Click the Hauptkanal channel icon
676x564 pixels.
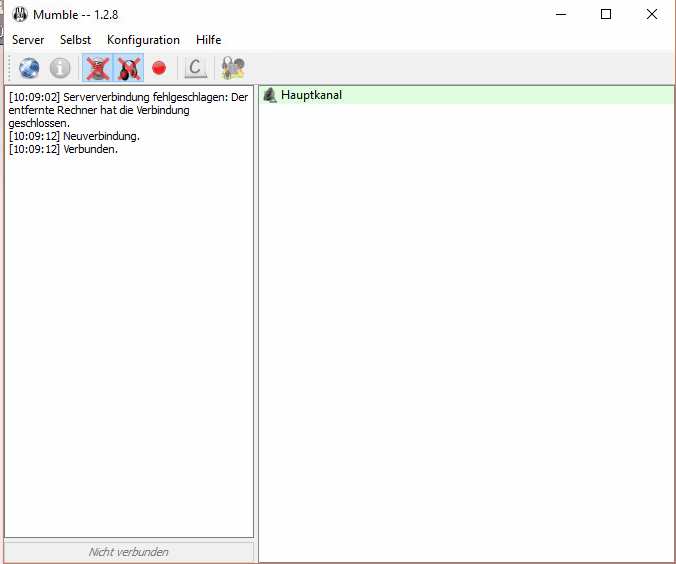269,95
